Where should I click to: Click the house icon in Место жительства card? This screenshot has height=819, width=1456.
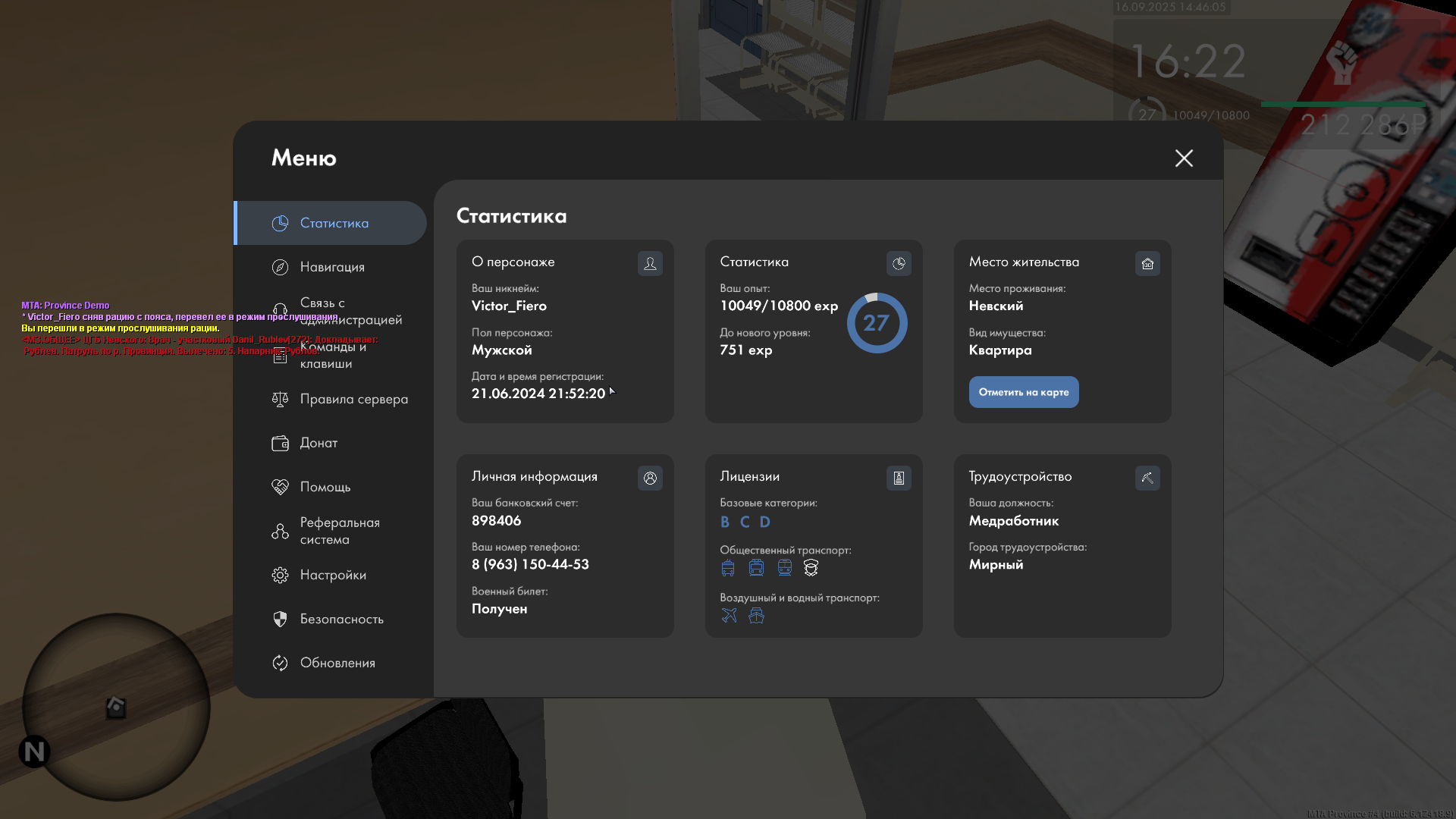click(x=1147, y=263)
